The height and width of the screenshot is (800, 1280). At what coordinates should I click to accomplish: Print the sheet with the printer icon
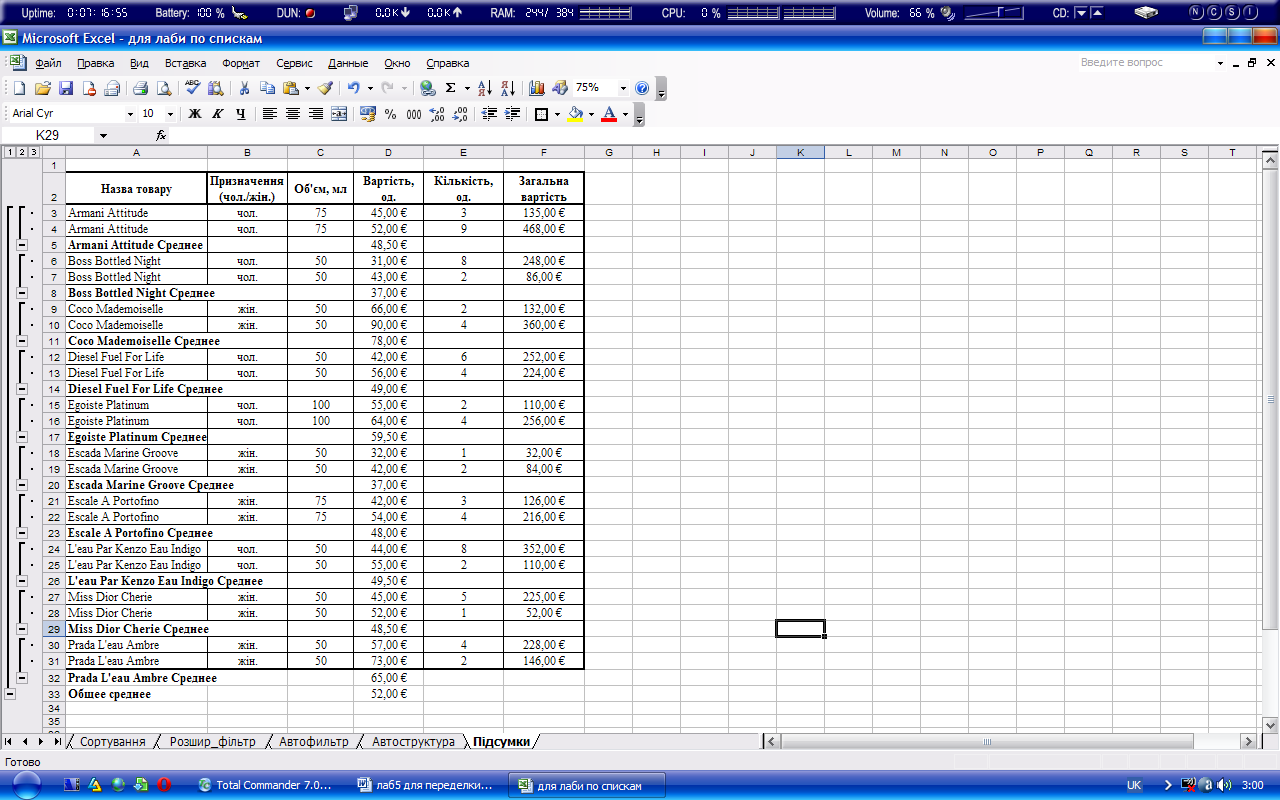pos(140,88)
